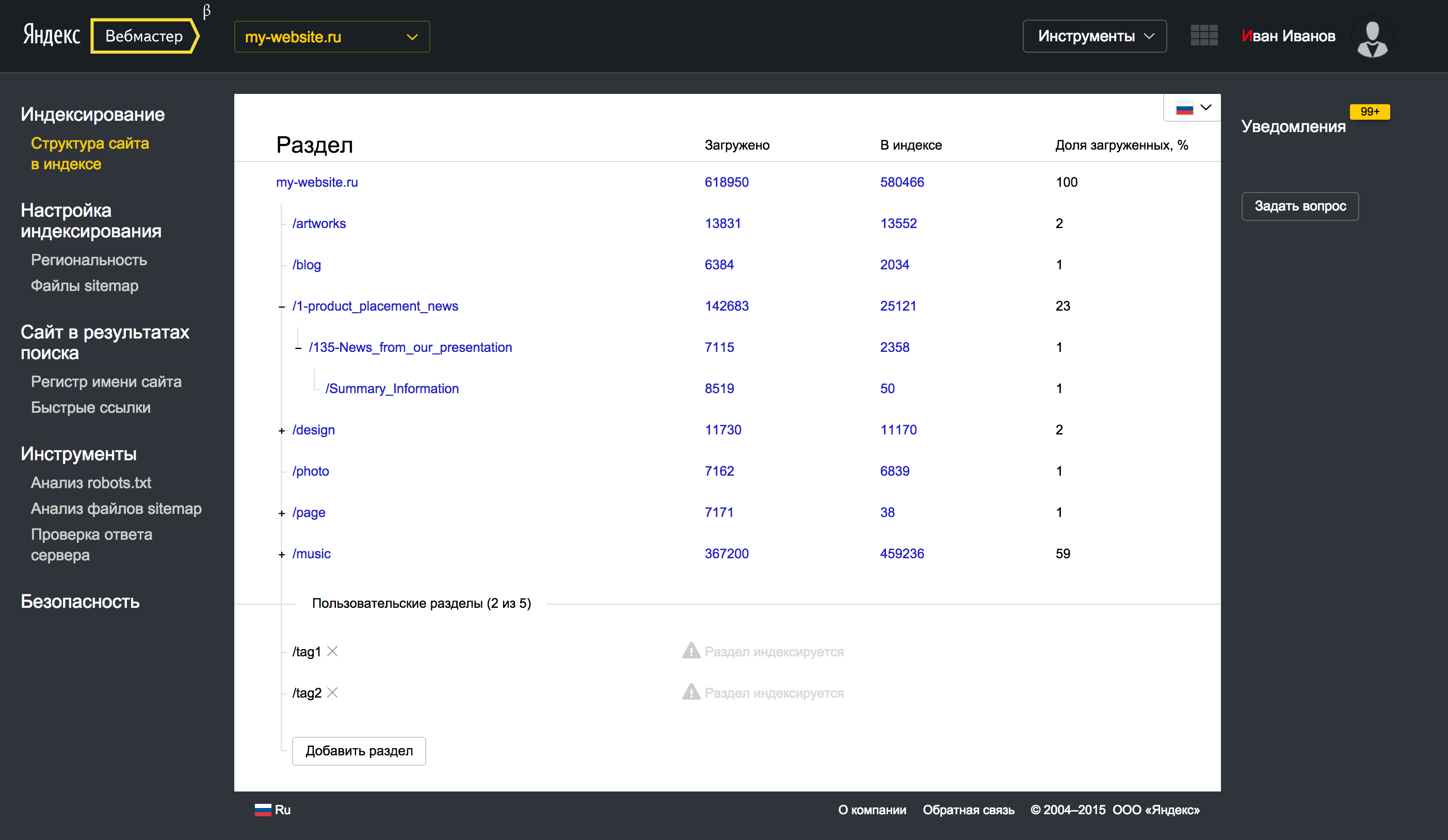1448x840 pixels.
Task: Click Обратная связь in the footer
Action: tap(969, 810)
